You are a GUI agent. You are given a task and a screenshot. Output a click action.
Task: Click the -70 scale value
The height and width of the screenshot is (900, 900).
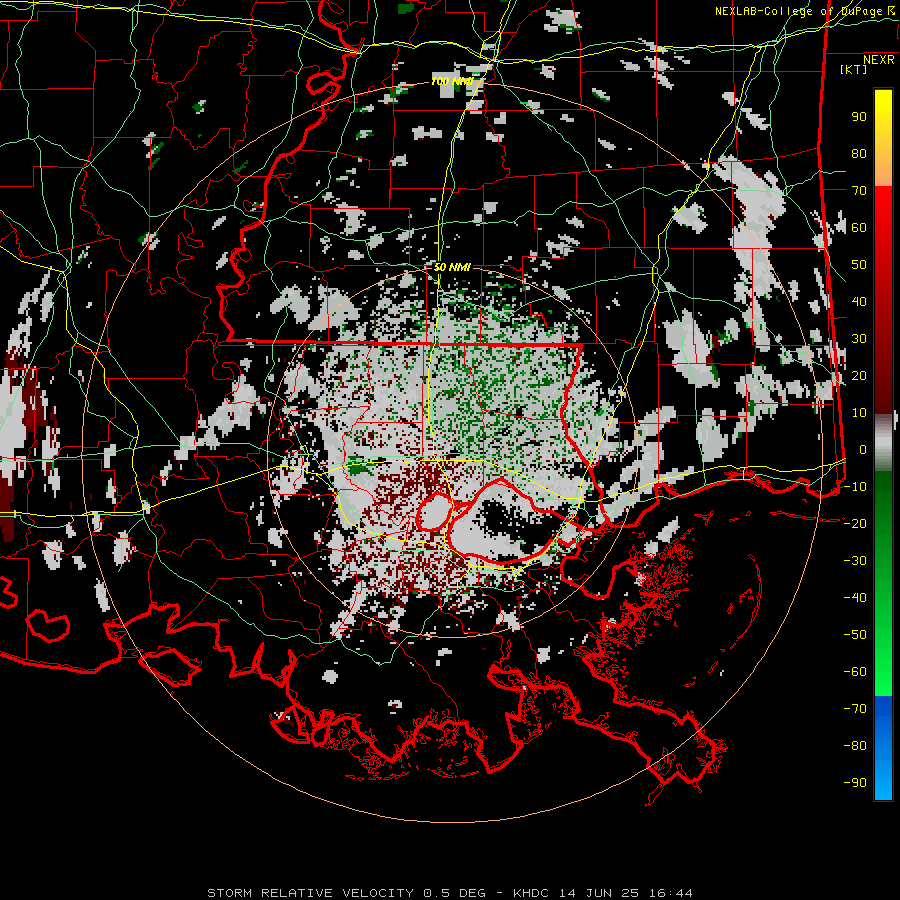(855, 709)
